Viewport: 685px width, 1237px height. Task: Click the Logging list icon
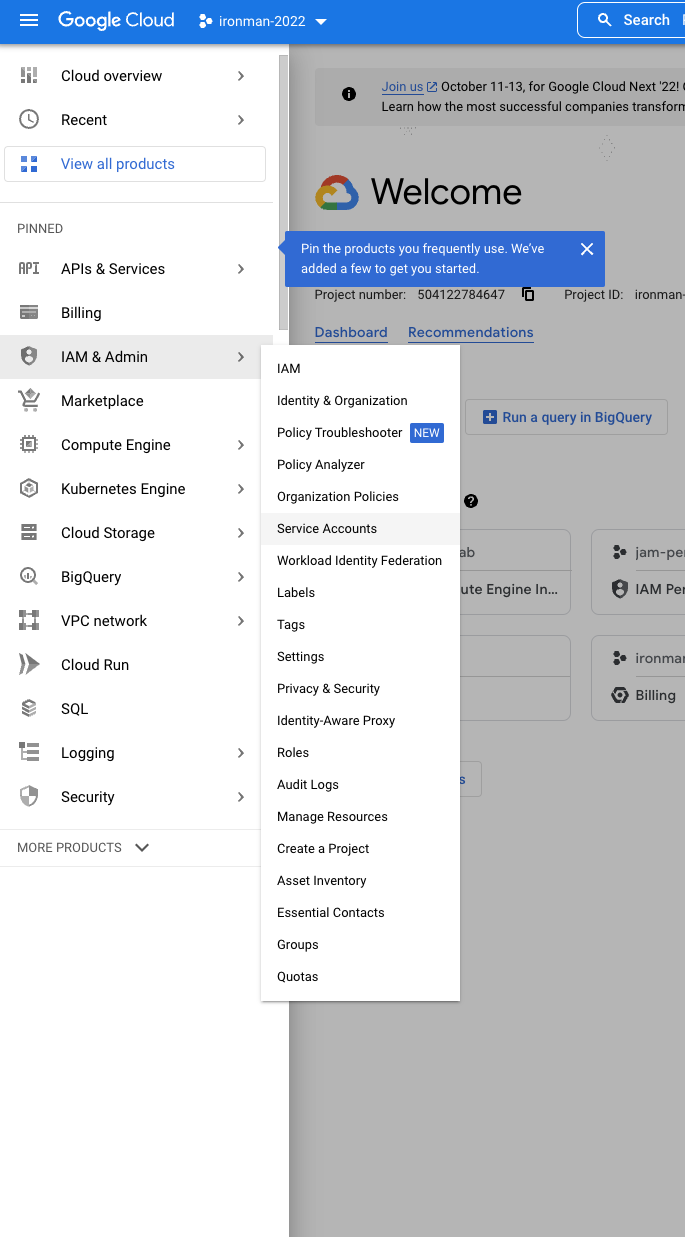pos(29,753)
